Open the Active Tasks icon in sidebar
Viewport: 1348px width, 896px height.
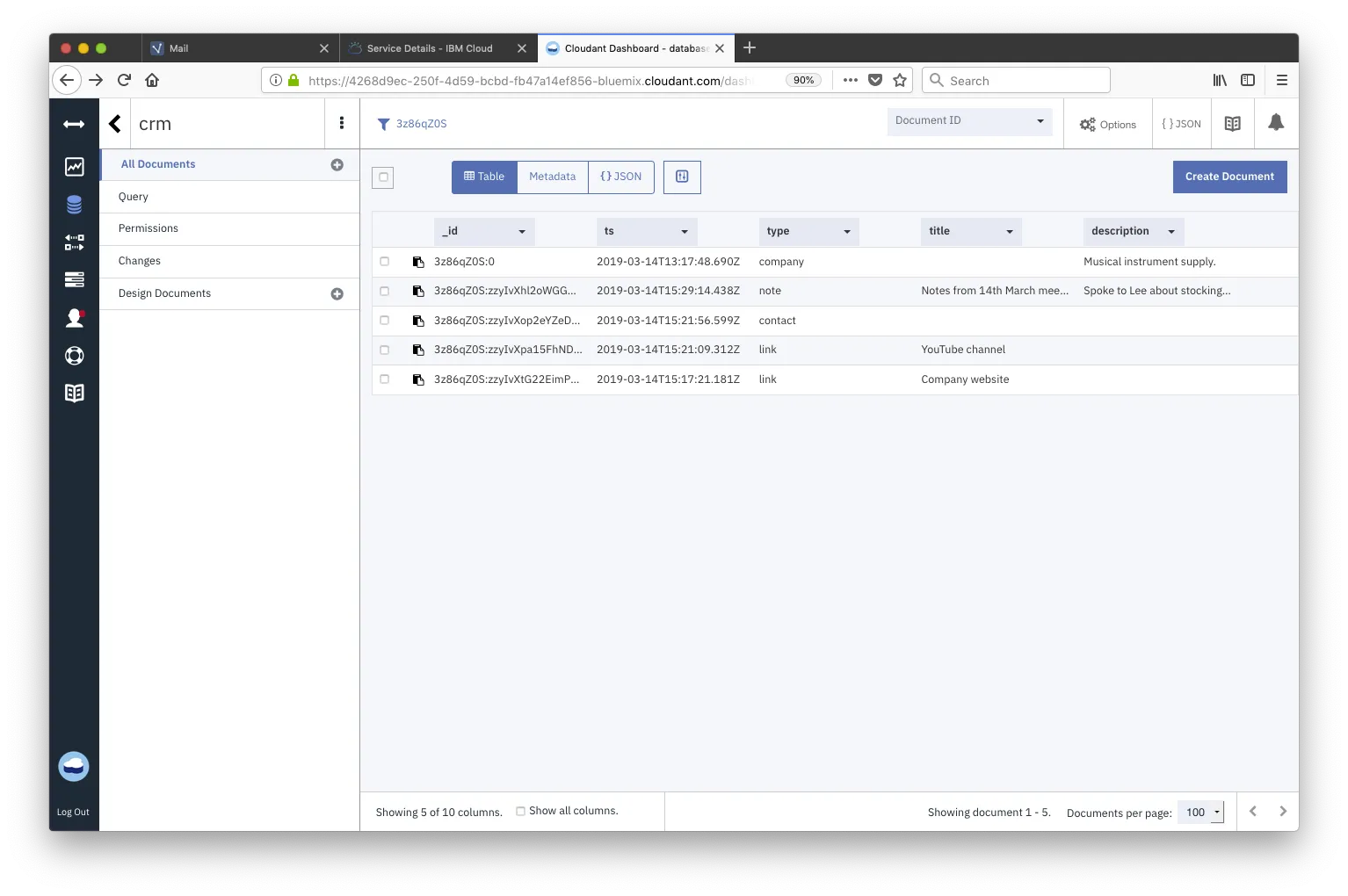click(x=75, y=279)
